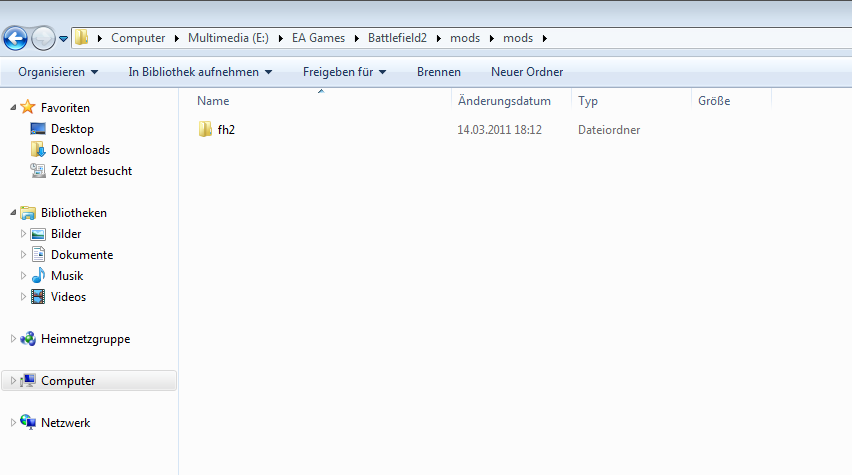Open In Bibliothek aufnehmen menu
Screen dimensions: 852x475
200,72
